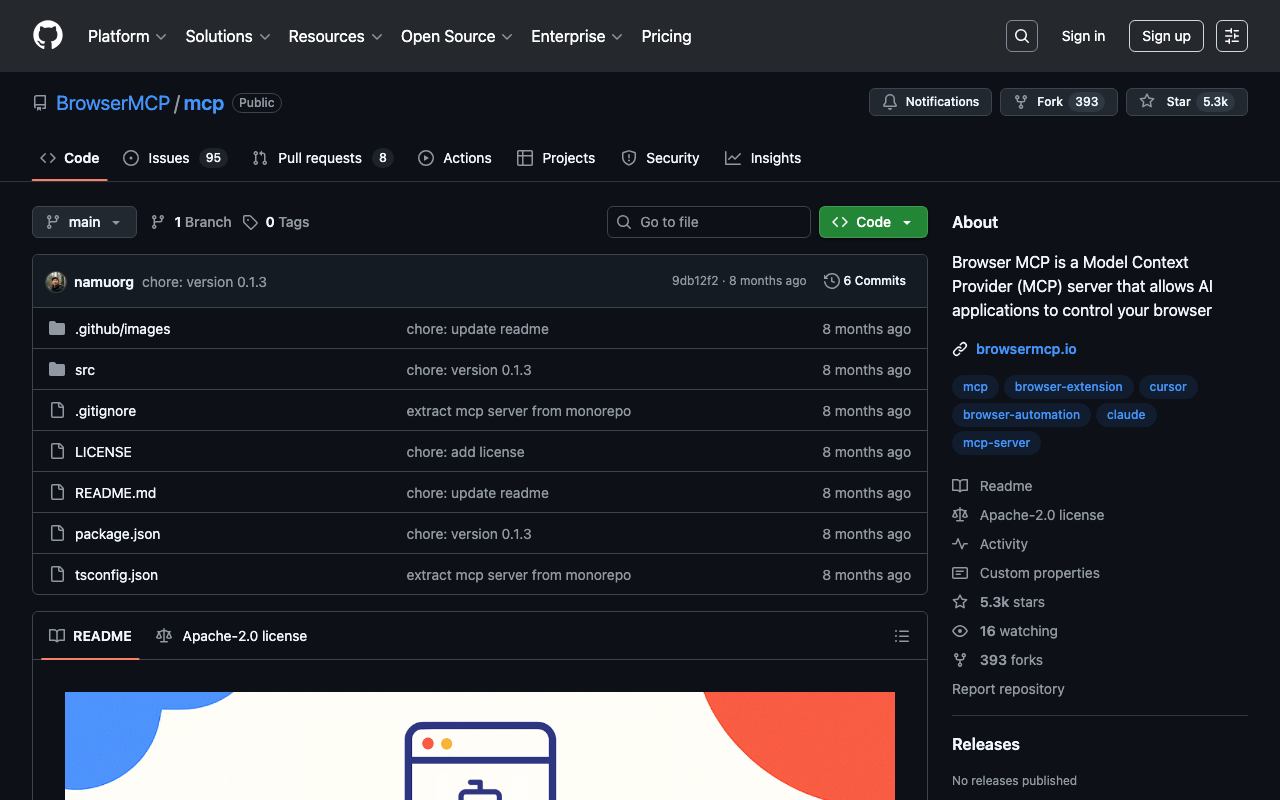
Task: Click the GitHub logo icon
Action: tap(48, 36)
